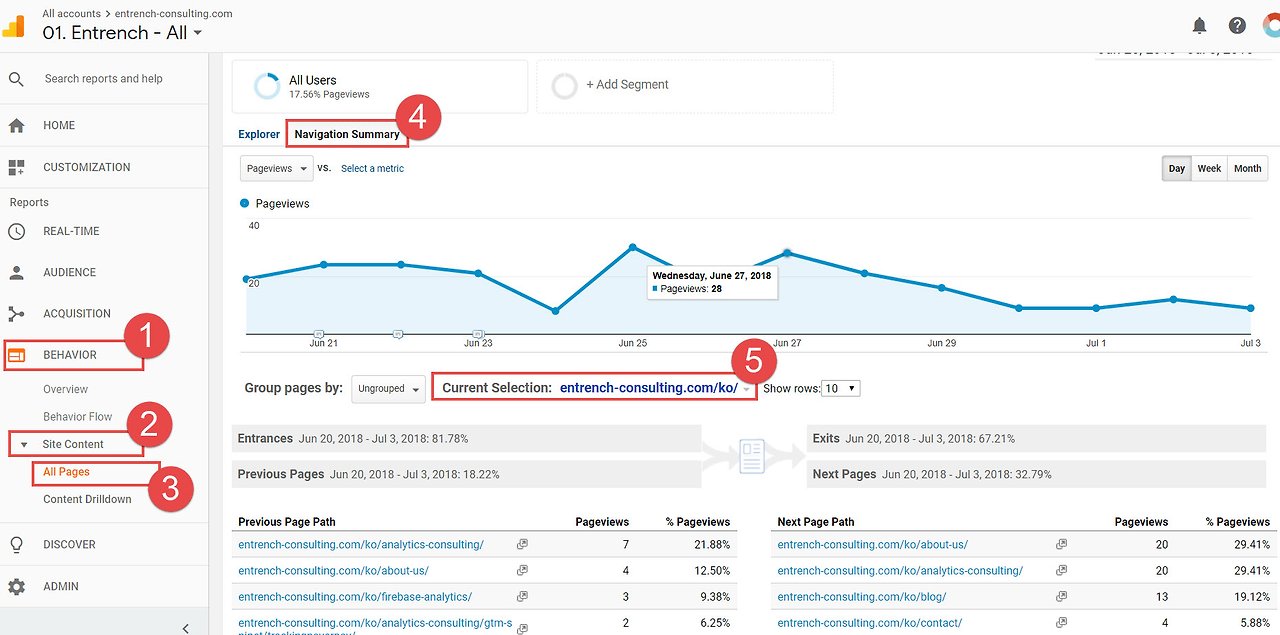Click the Customization dashboard icon

(16, 168)
